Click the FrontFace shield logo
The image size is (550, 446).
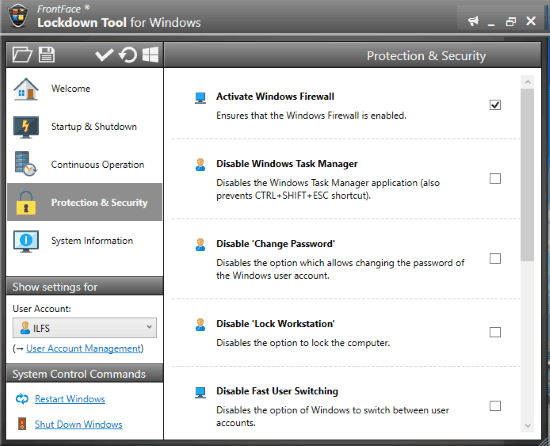[x=18, y=16]
